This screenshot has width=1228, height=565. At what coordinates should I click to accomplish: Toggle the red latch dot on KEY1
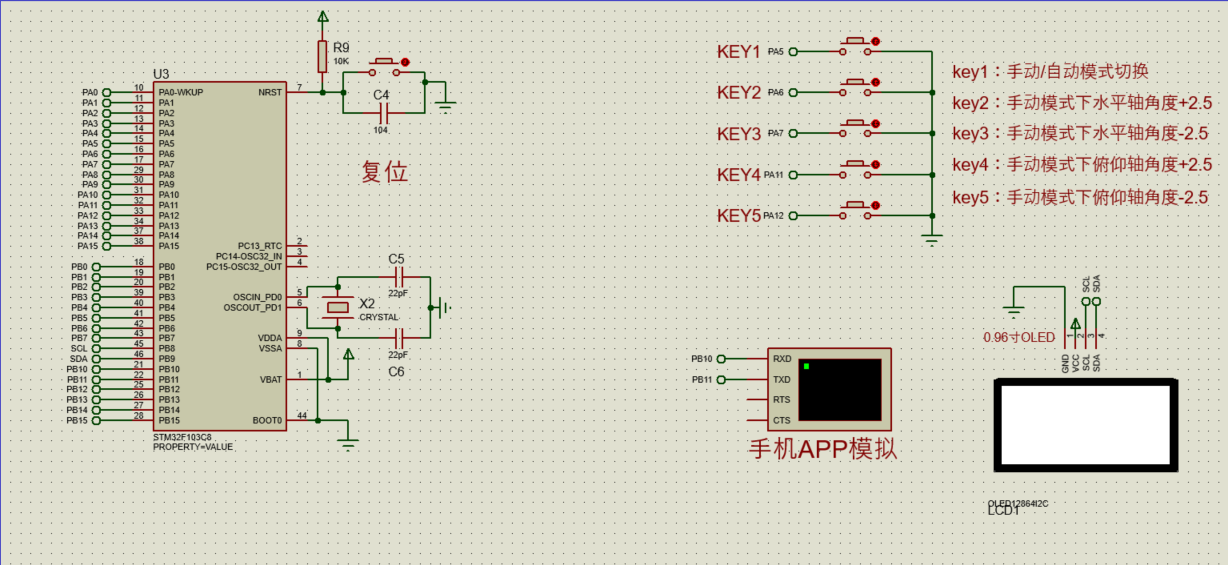pos(876,42)
